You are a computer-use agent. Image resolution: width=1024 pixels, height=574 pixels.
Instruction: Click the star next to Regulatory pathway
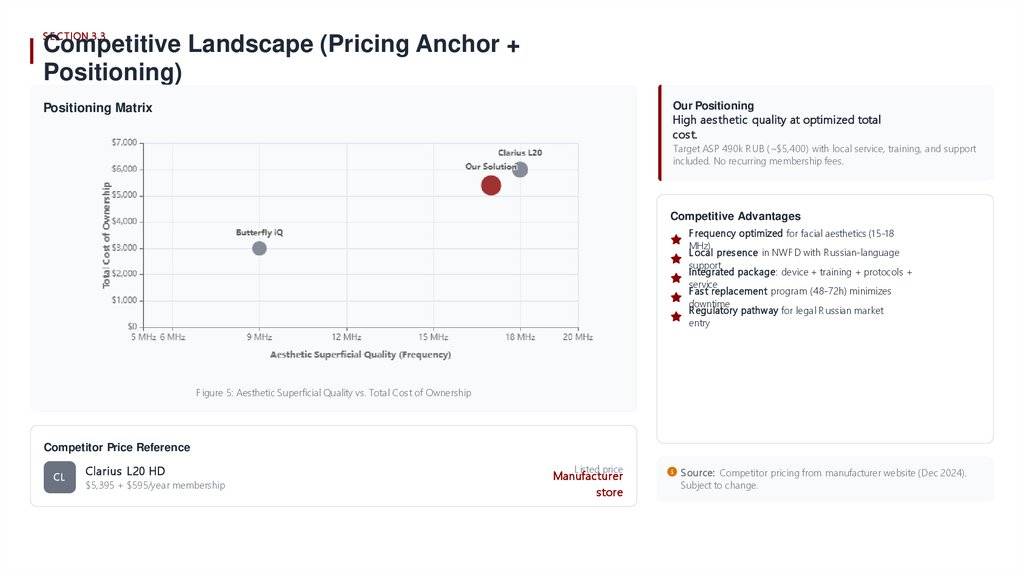pyautogui.click(x=676, y=316)
